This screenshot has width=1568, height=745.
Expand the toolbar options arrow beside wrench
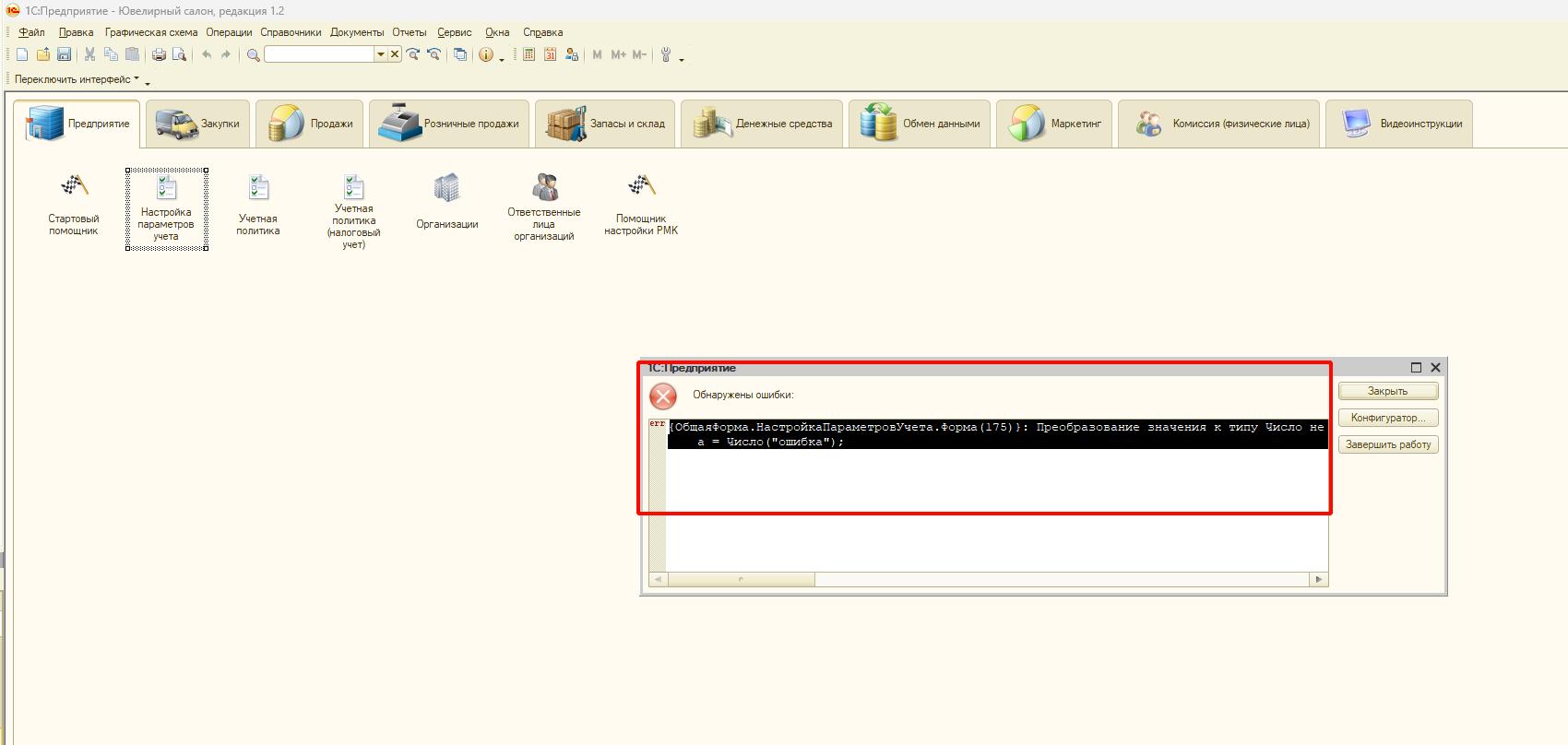point(682,59)
